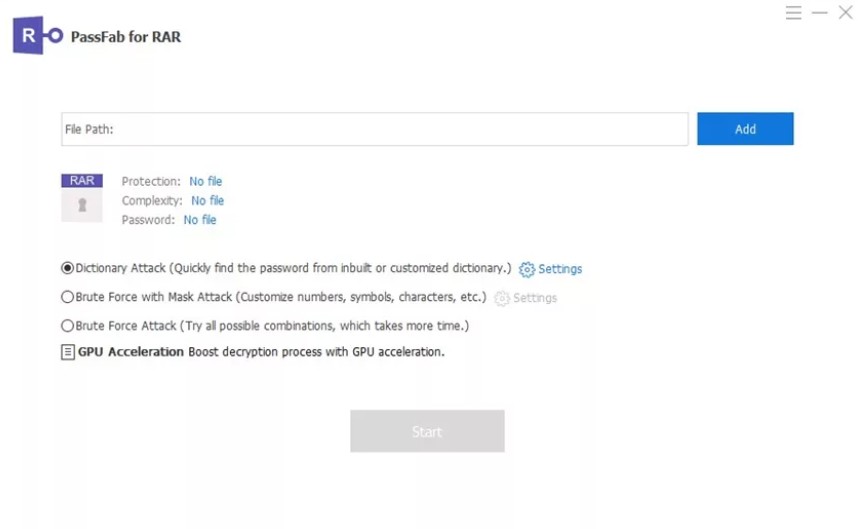858x529 pixels.
Task: Click the RAR lock file thumbnail
Action: coord(82,197)
